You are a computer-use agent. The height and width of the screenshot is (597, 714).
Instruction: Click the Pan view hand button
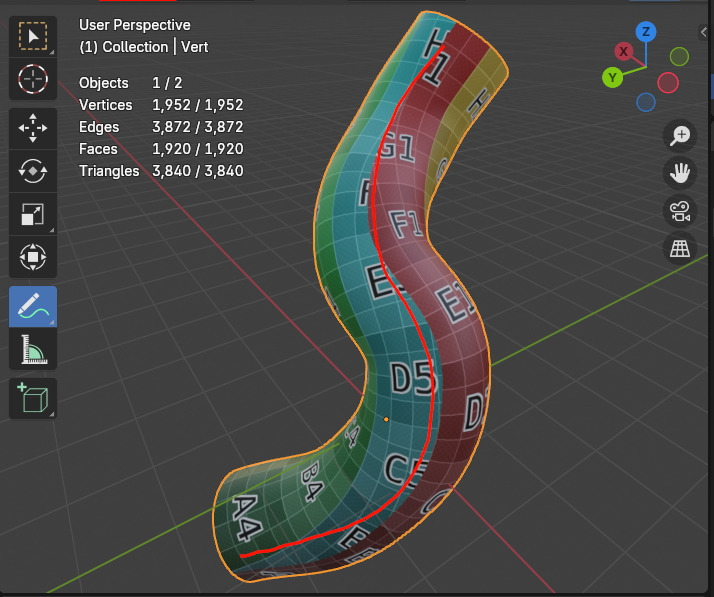[x=680, y=173]
